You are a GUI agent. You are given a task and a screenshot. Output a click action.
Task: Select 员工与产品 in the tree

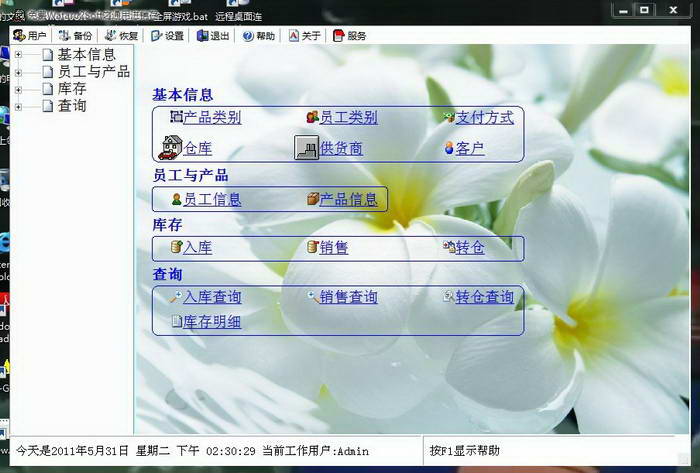[x=94, y=71]
